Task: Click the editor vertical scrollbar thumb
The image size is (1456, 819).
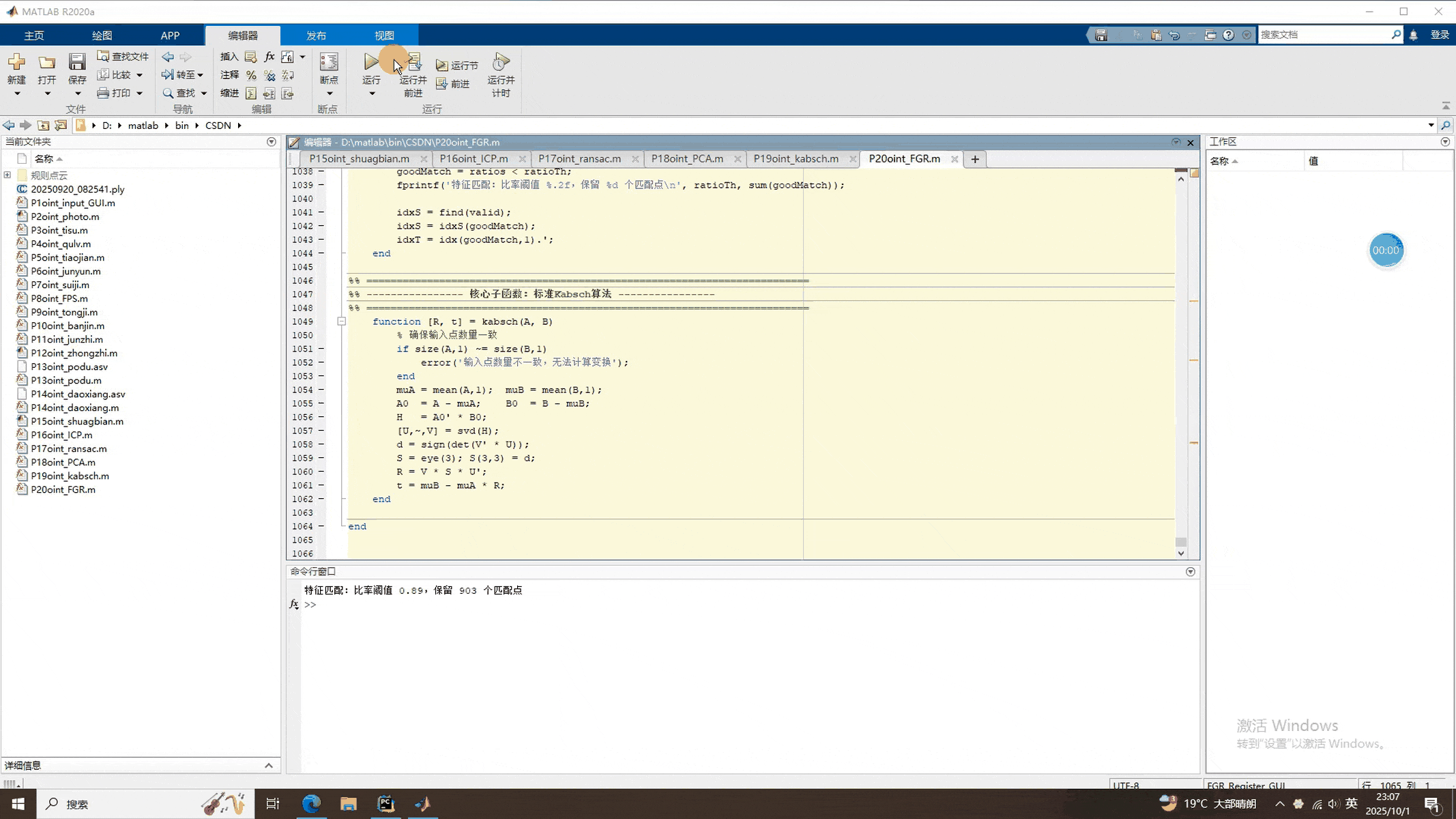Action: pyautogui.click(x=1181, y=542)
